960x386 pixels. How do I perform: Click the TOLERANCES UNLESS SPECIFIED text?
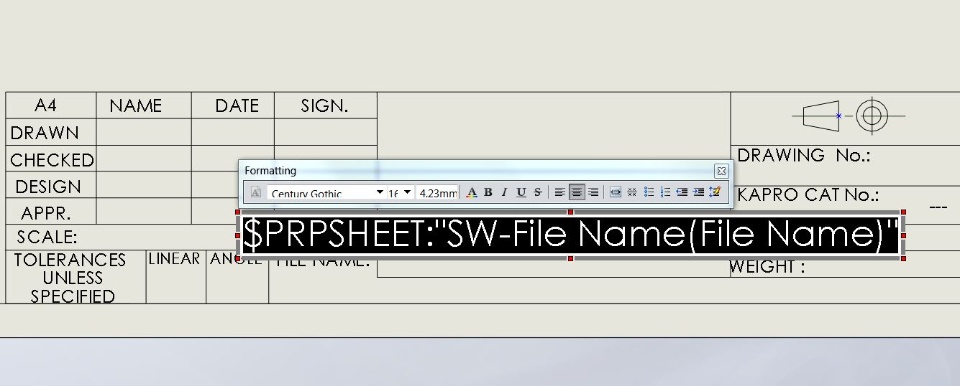click(70, 278)
